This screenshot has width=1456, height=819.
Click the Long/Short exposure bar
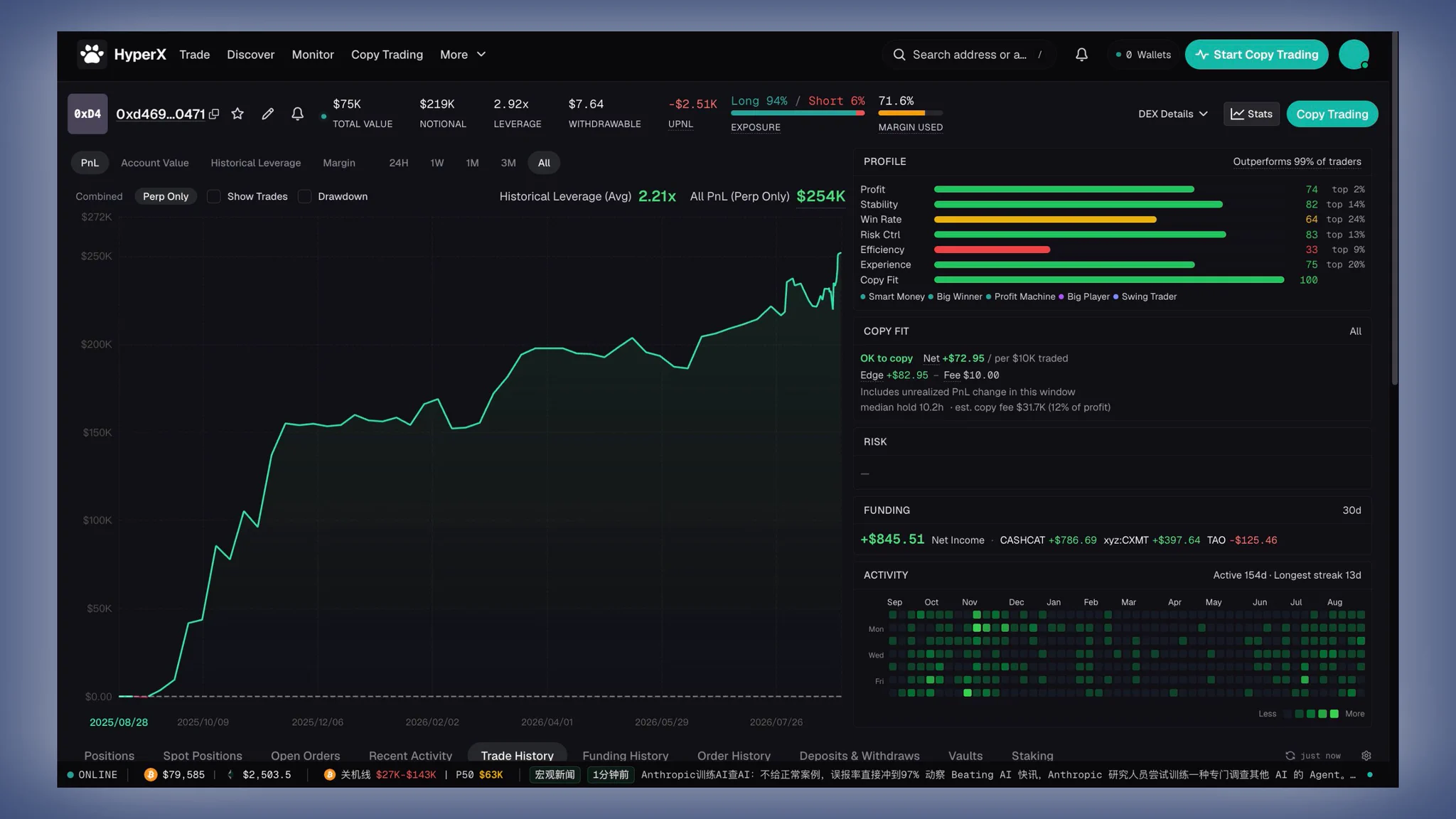pos(798,113)
